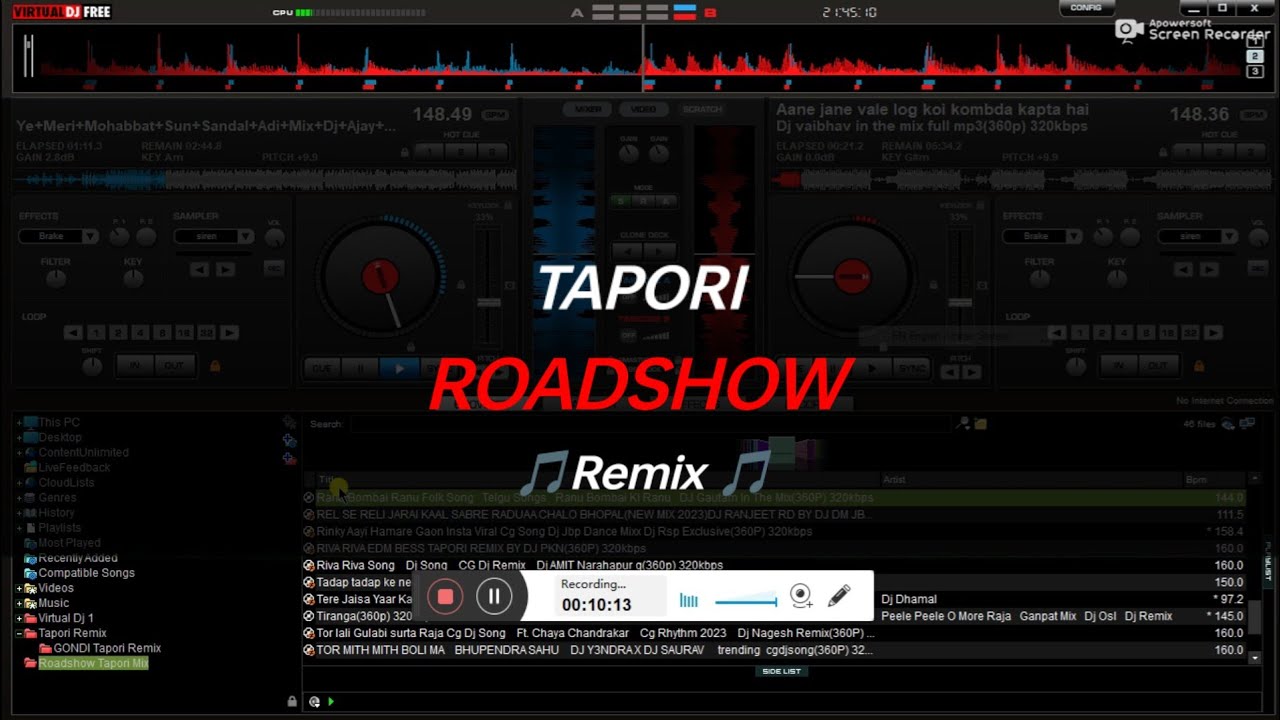This screenshot has width=1280, height=720.
Task: Open webcam option in recorder bar
Action: tap(801, 597)
